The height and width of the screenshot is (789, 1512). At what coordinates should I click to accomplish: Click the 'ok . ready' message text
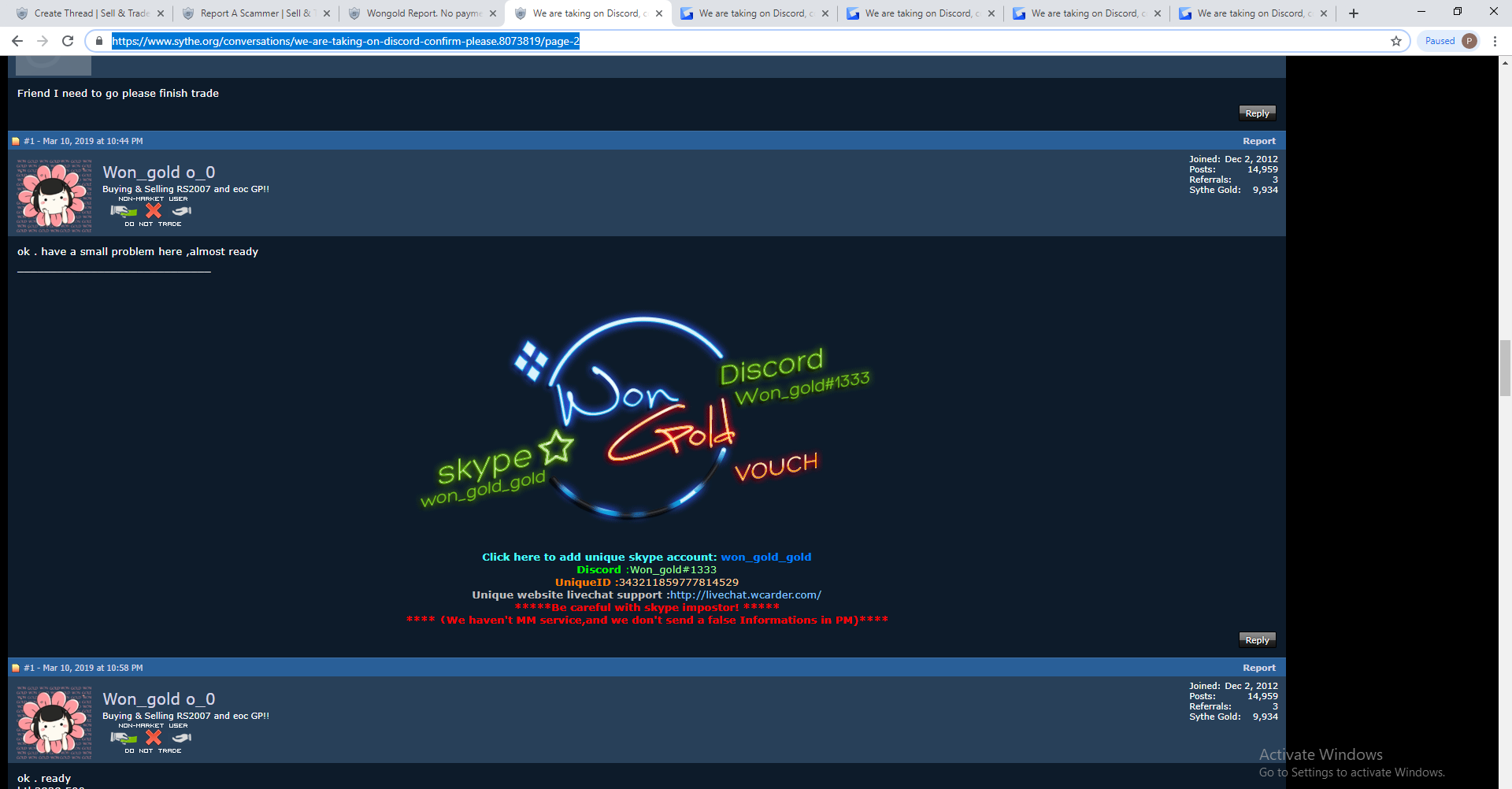pyautogui.click(x=44, y=778)
